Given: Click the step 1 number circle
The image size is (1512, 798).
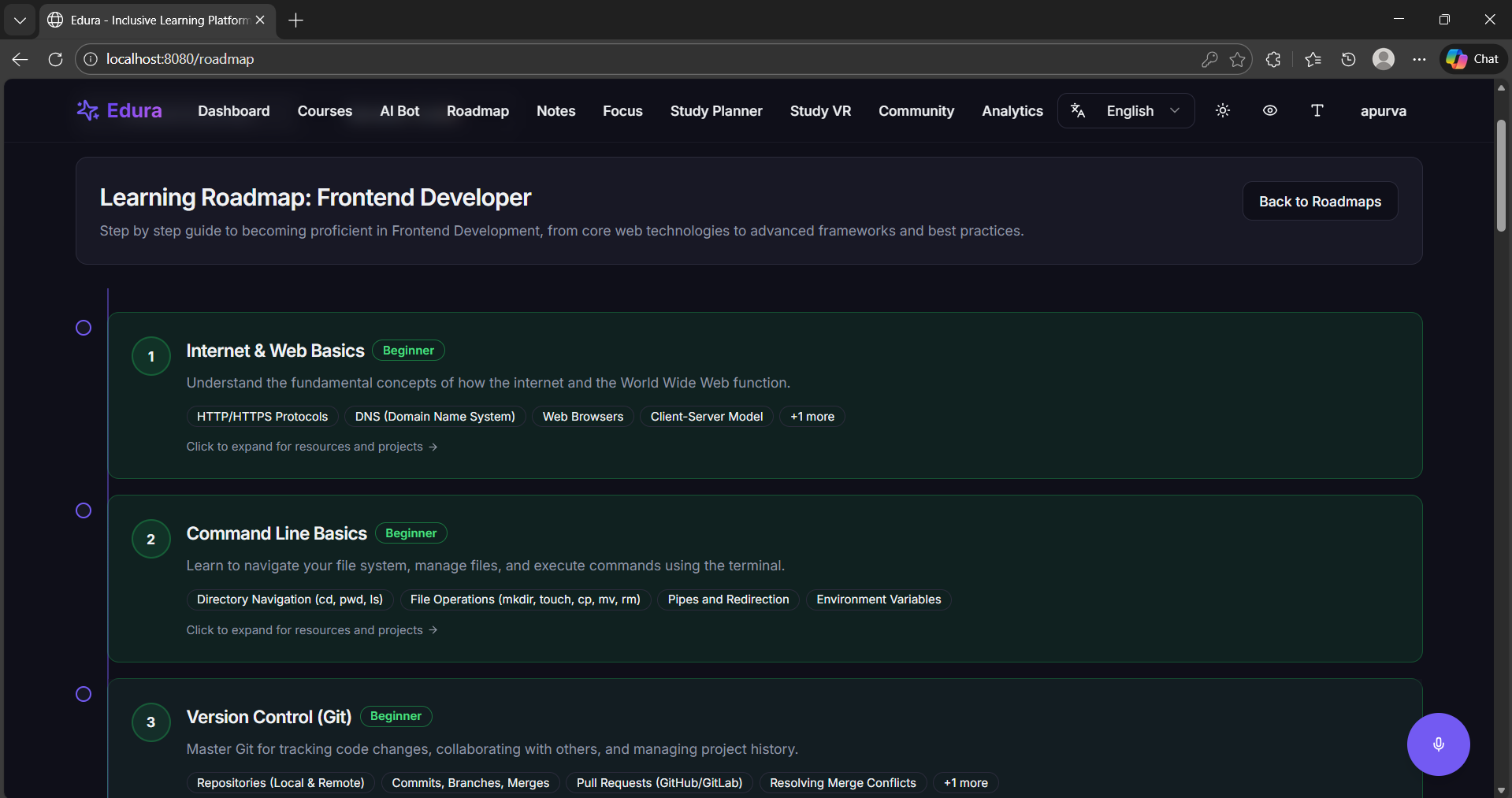Looking at the screenshot, I should 151,356.
